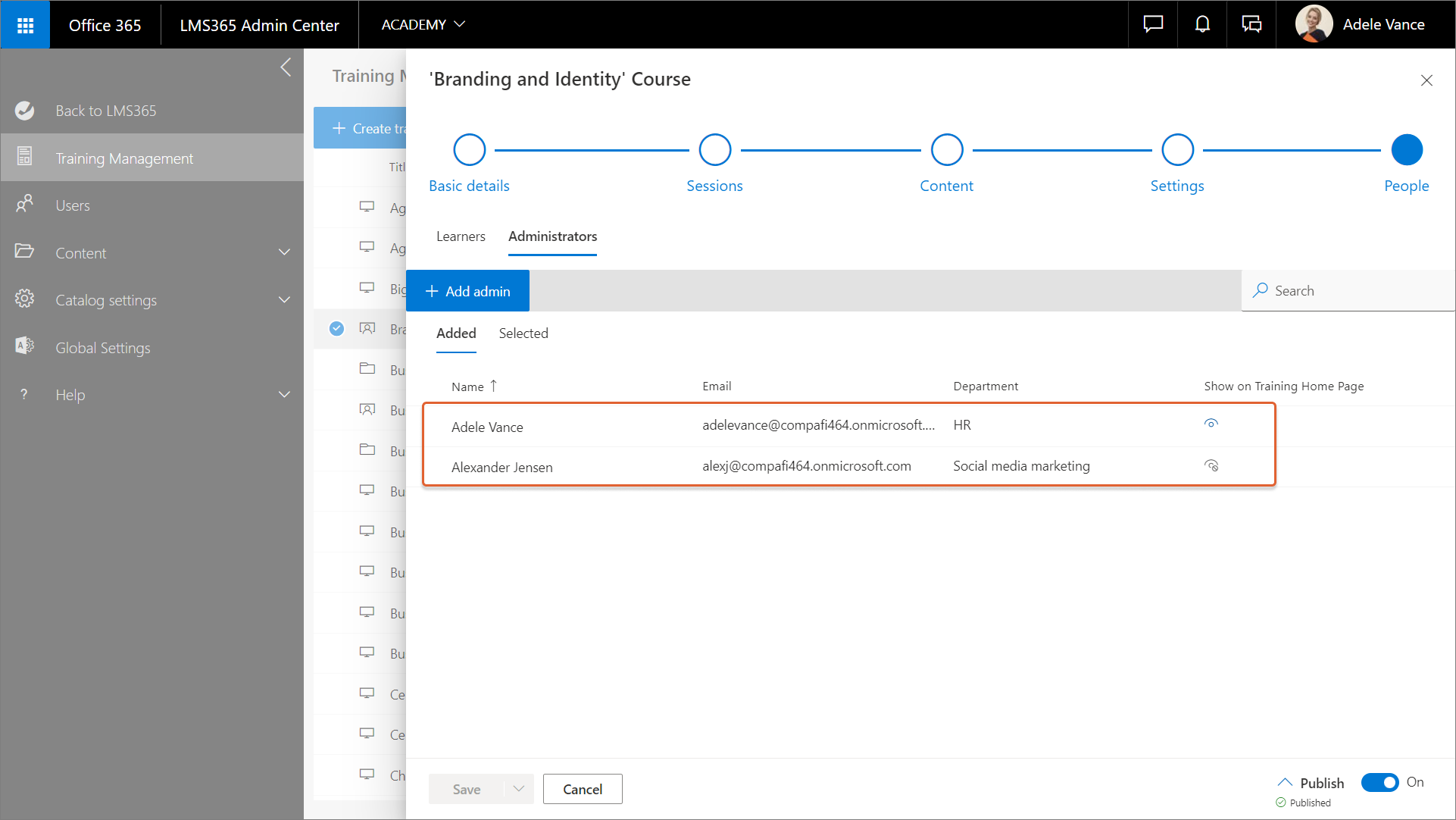
Task: Click the Global Settings icon
Action: coord(24,346)
